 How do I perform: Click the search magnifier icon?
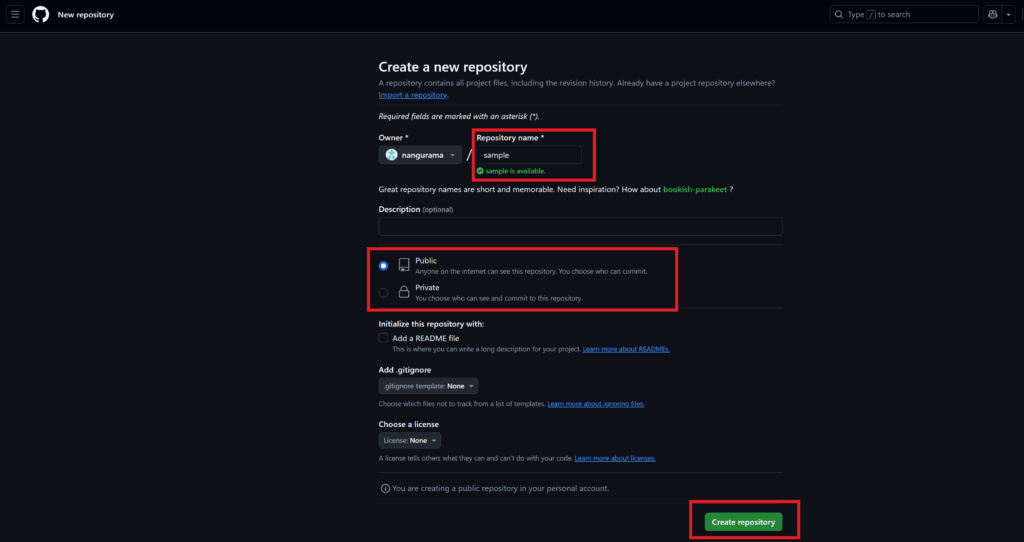click(x=839, y=14)
